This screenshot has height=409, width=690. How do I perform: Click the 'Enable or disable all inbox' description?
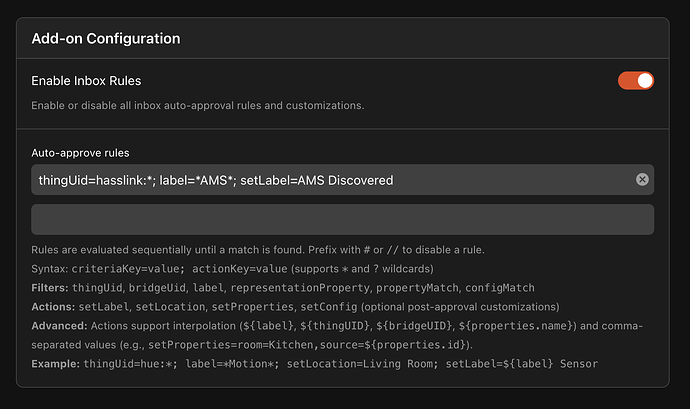(198, 106)
